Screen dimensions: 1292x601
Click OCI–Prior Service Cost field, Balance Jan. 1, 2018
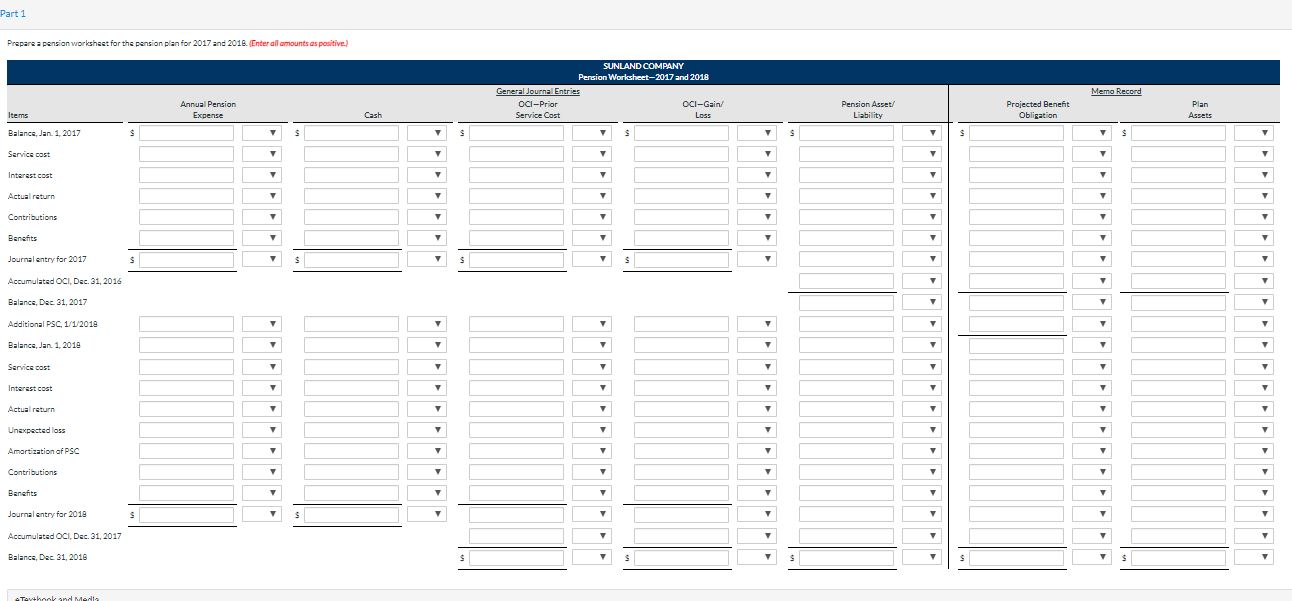[516, 345]
